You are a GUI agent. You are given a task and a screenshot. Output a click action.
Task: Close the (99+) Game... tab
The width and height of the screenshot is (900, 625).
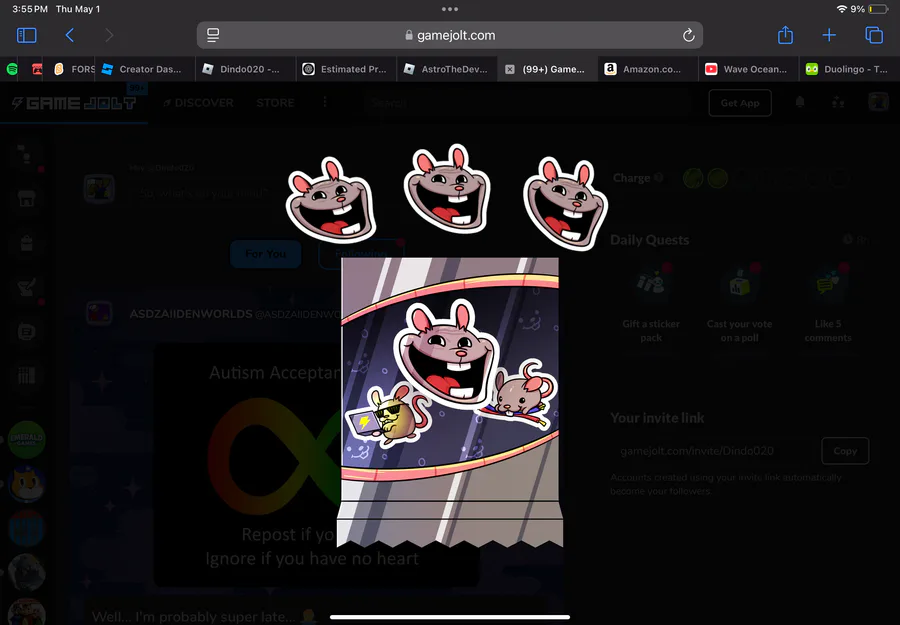coord(510,69)
